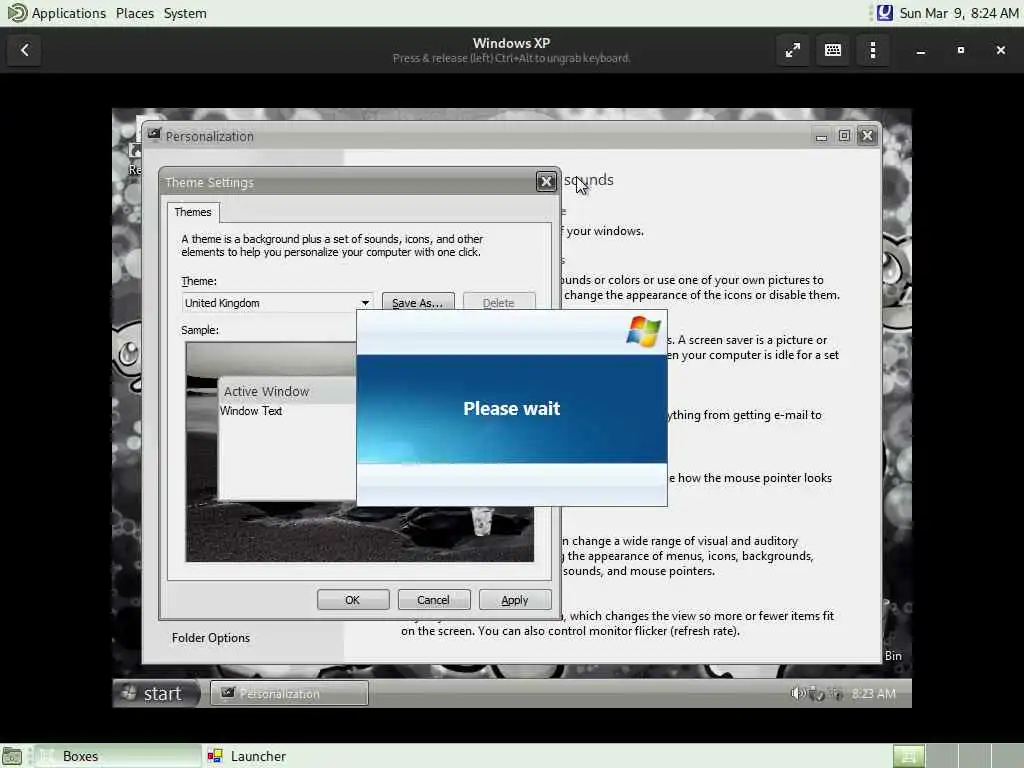Open the System menu
The width and height of the screenshot is (1024, 768).
coord(185,13)
